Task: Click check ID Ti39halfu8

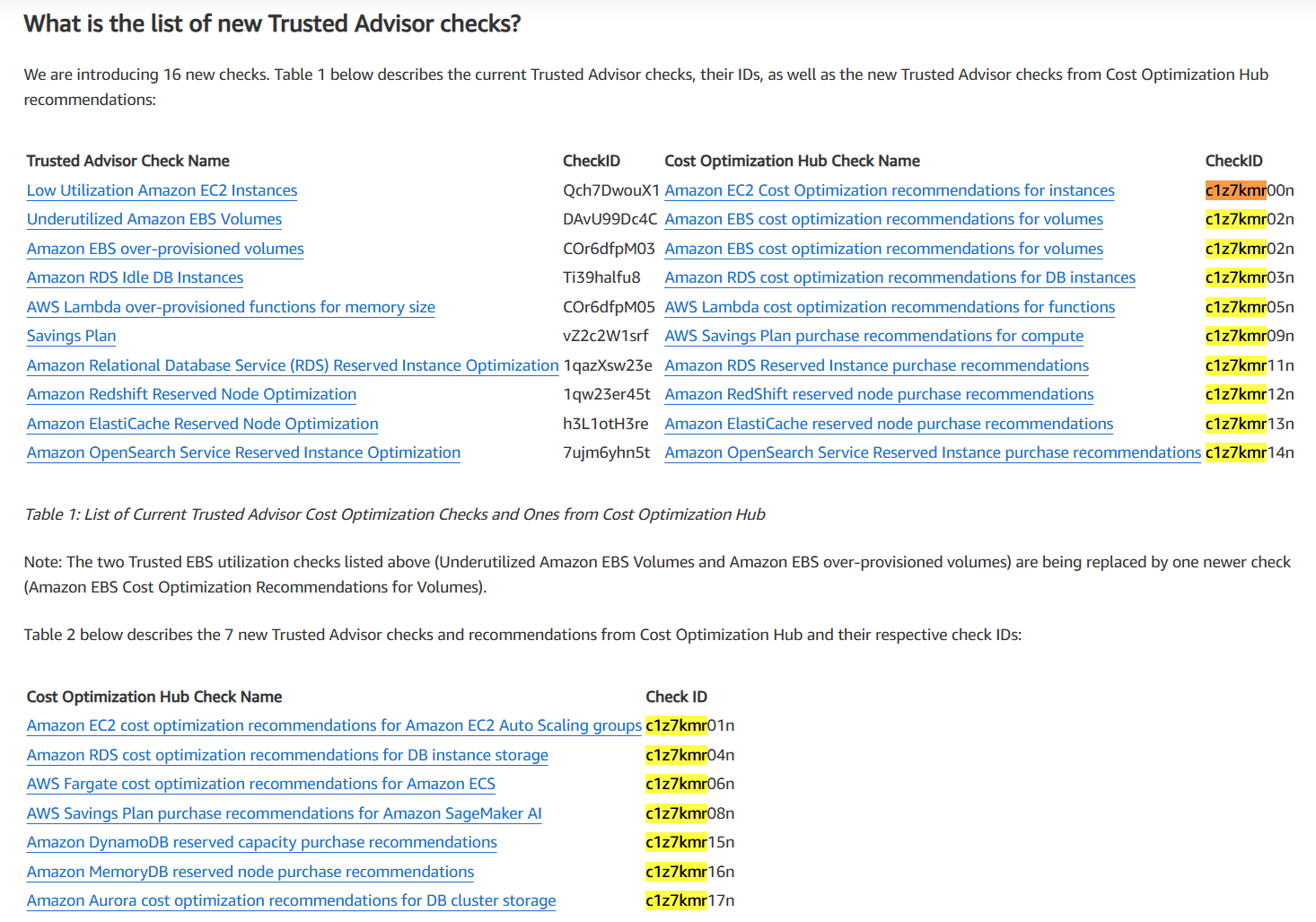Action: pyautogui.click(x=601, y=277)
